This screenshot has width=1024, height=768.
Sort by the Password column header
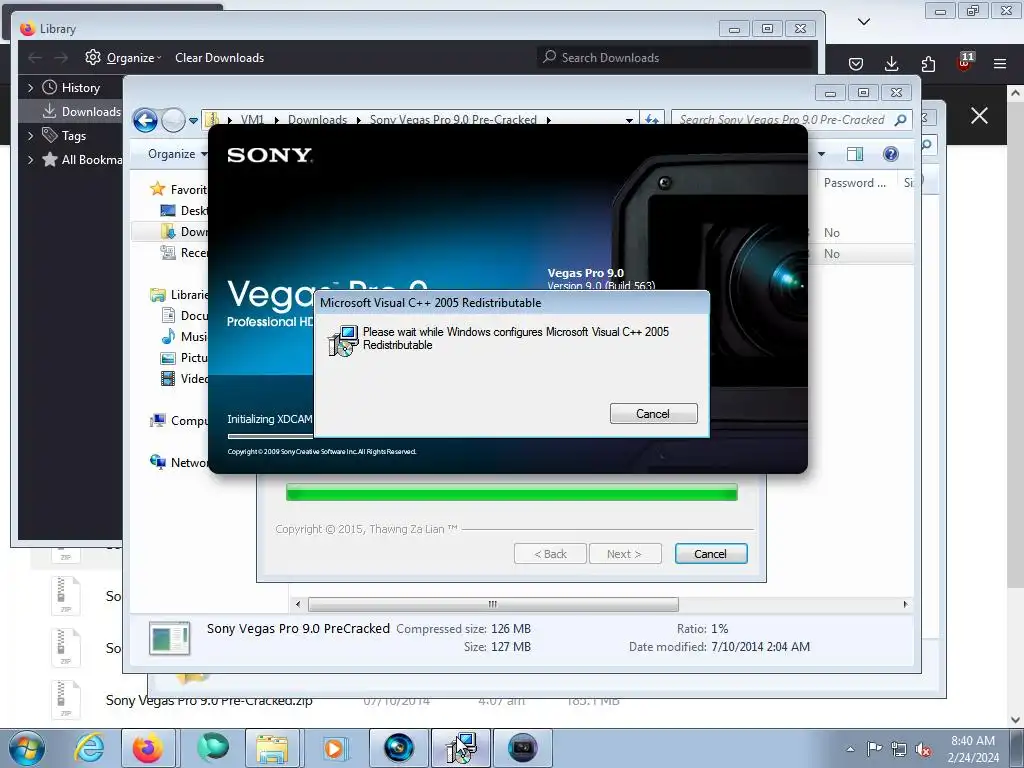coord(854,183)
